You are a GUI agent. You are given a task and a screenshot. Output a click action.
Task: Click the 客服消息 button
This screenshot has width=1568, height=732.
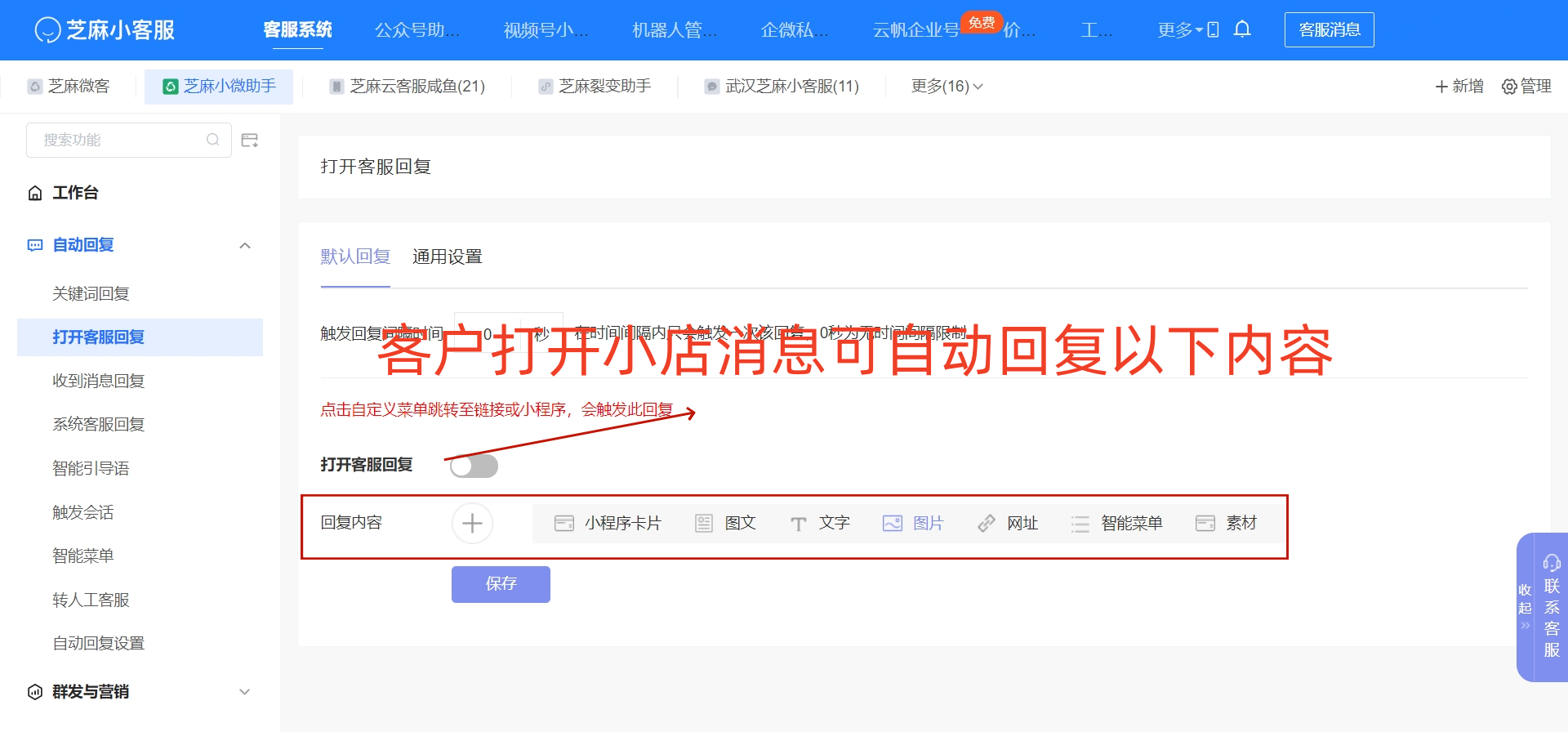coord(1330,29)
